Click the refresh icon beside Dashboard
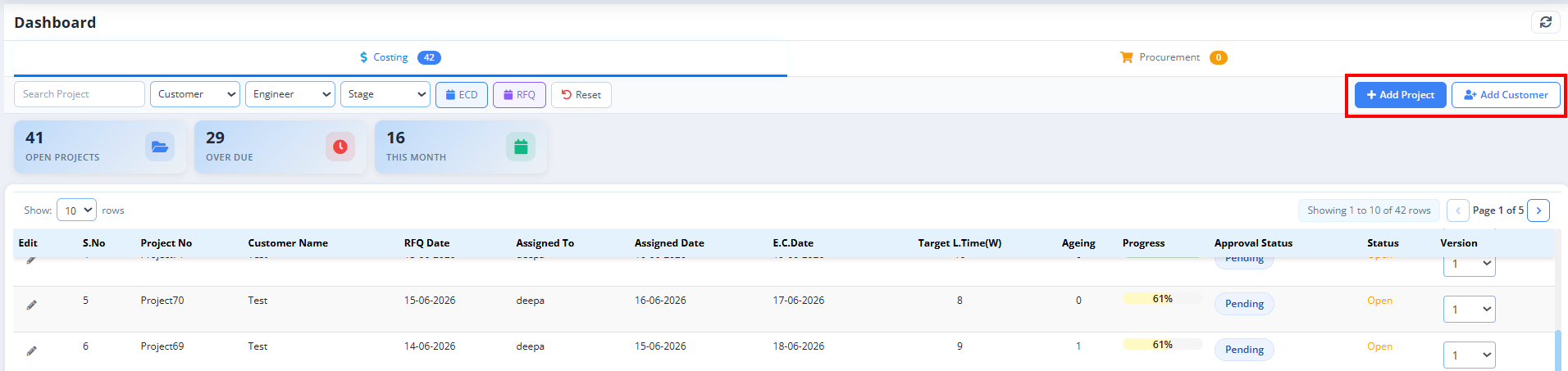Image resolution: width=1568 pixels, height=371 pixels. click(1545, 22)
